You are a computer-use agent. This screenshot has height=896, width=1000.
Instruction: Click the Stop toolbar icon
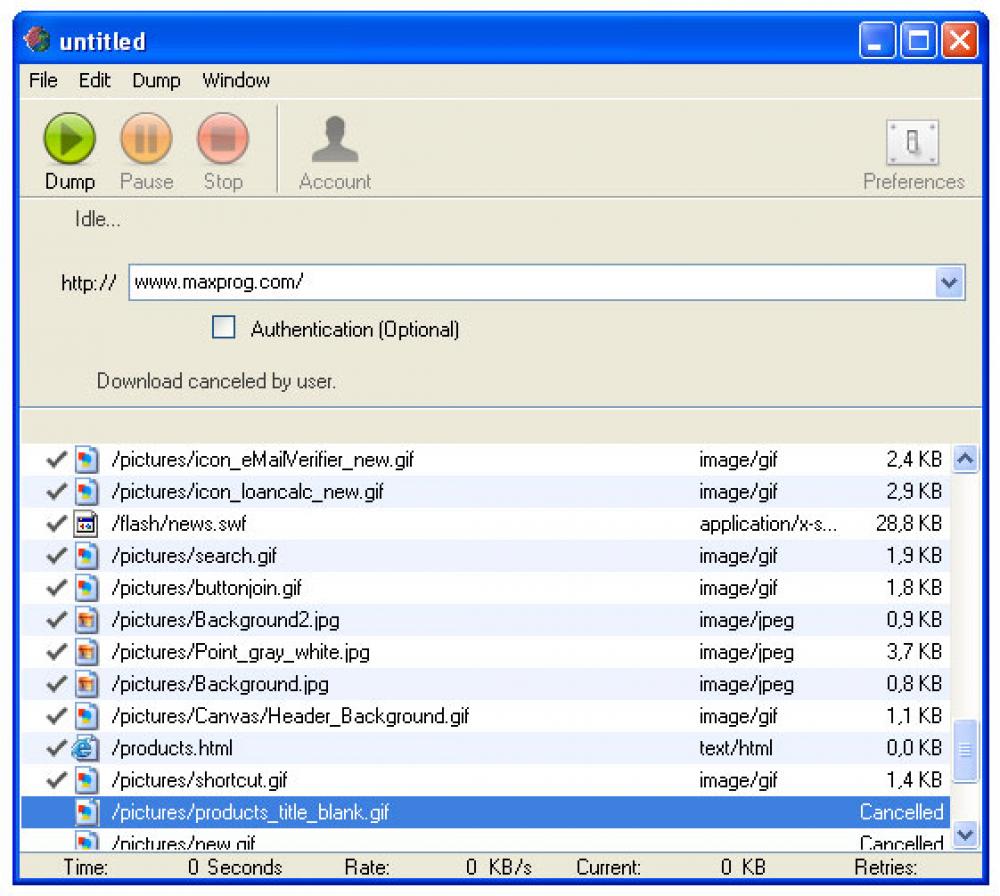tap(222, 140)
